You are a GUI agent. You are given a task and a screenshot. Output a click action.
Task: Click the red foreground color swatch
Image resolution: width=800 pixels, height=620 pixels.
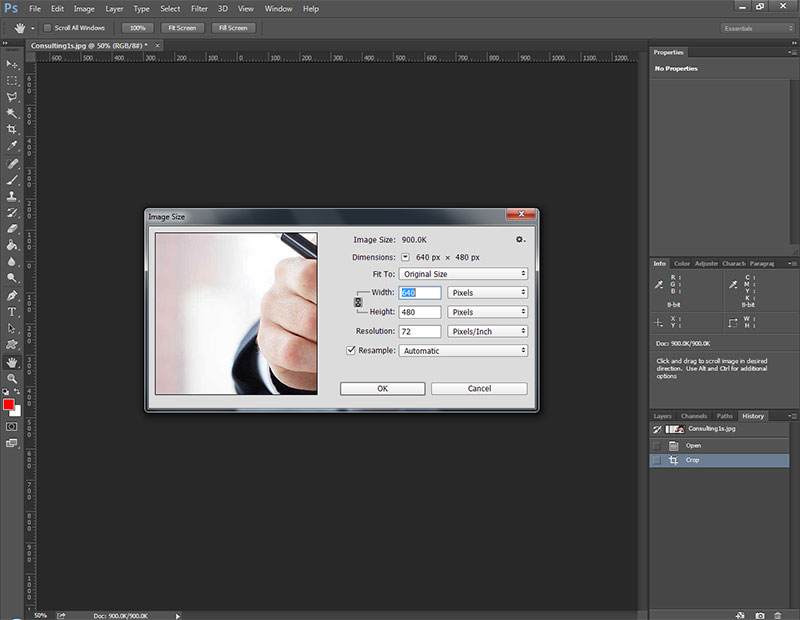9,405
